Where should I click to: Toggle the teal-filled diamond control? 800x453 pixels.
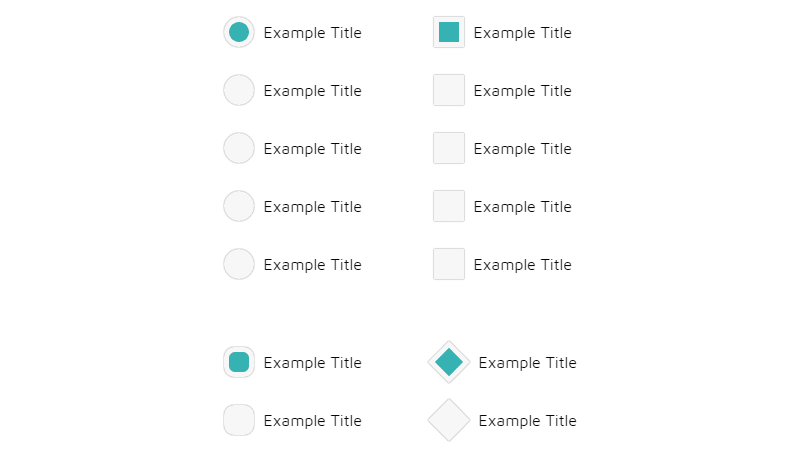(449, 362)
